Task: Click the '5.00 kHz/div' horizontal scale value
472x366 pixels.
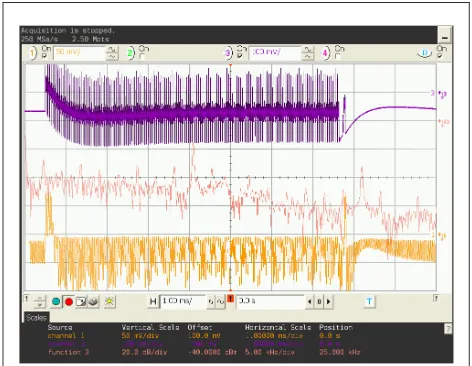Action: pos(270,352)
